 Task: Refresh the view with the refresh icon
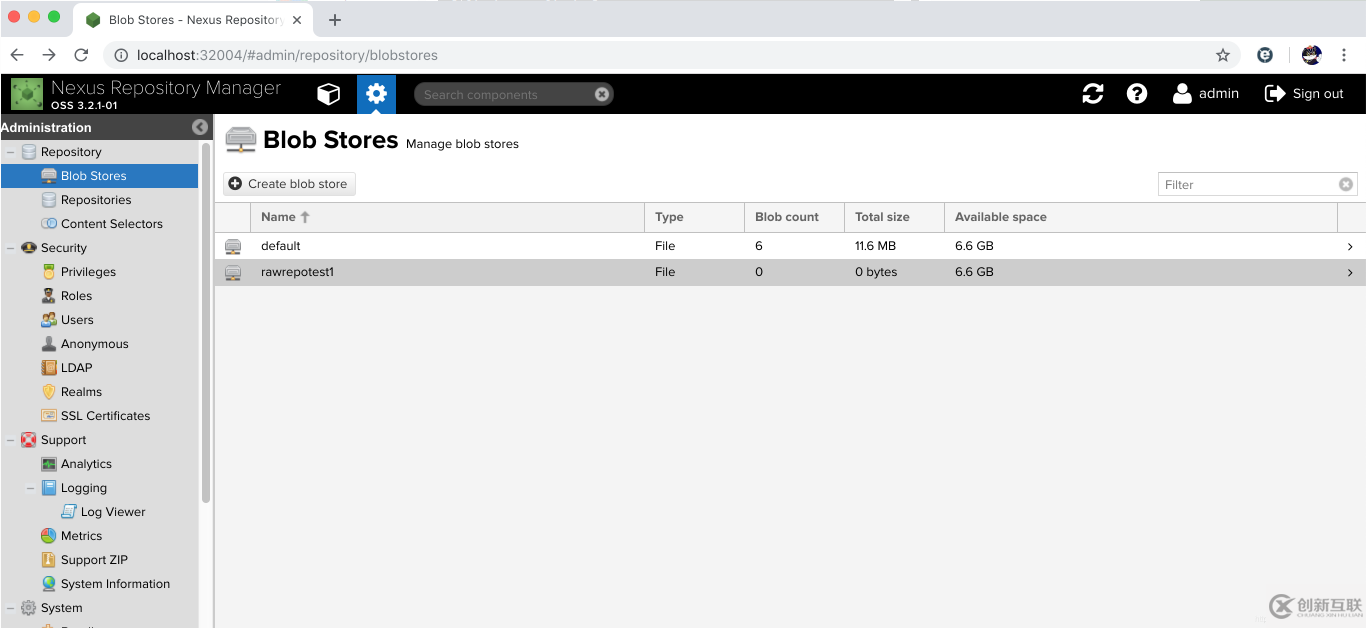[1093, 93]
